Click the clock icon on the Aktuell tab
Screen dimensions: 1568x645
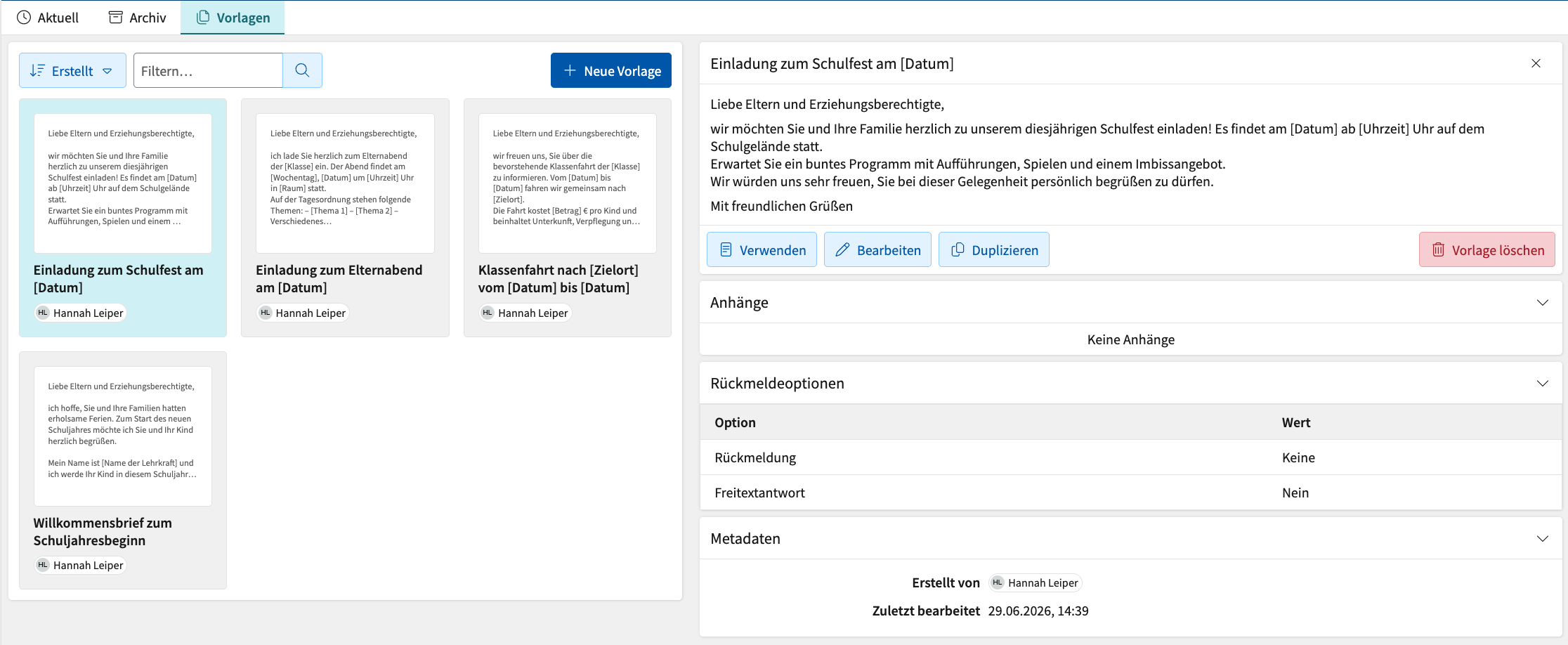24,18
